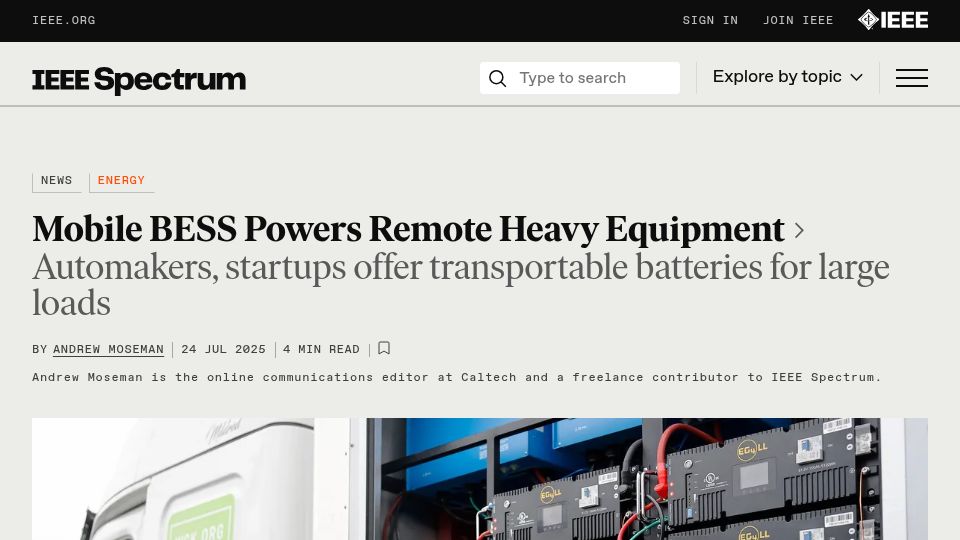Click the chevron arrow after the headline
This screenshot has width=960, height=540.
point(799,230)
